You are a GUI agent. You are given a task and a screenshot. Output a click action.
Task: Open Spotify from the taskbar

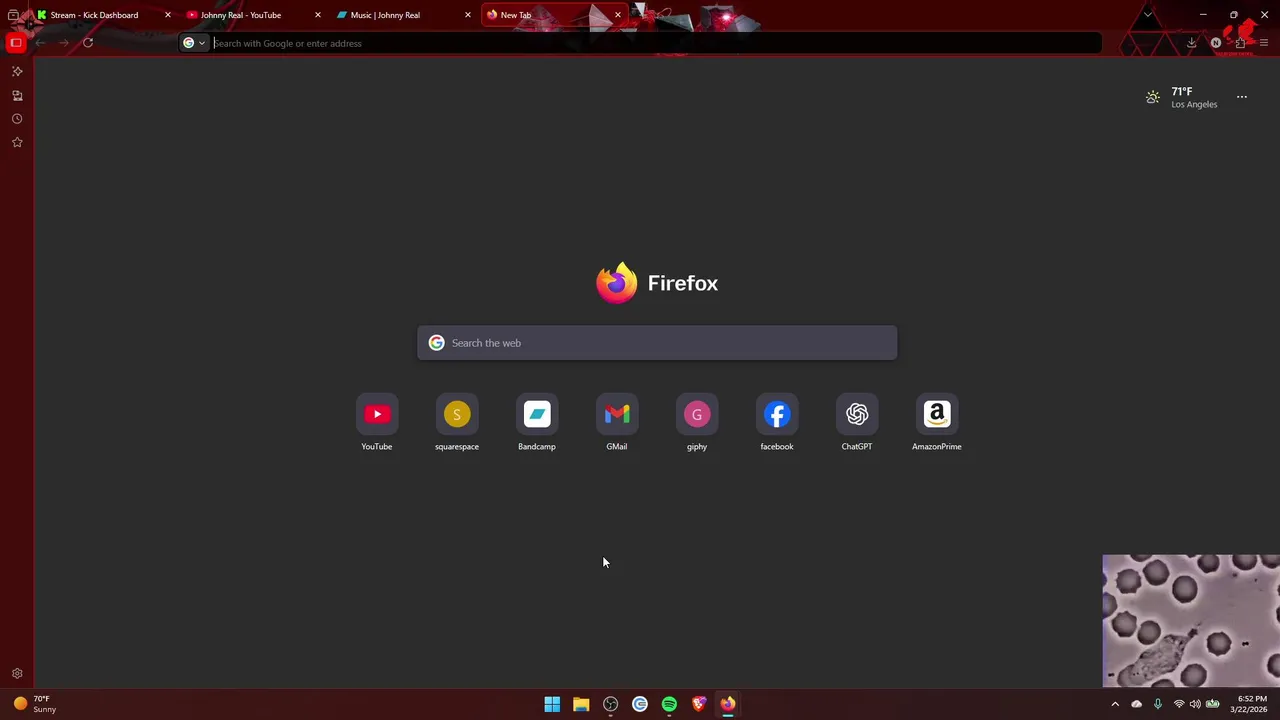(x=669, y=704)
